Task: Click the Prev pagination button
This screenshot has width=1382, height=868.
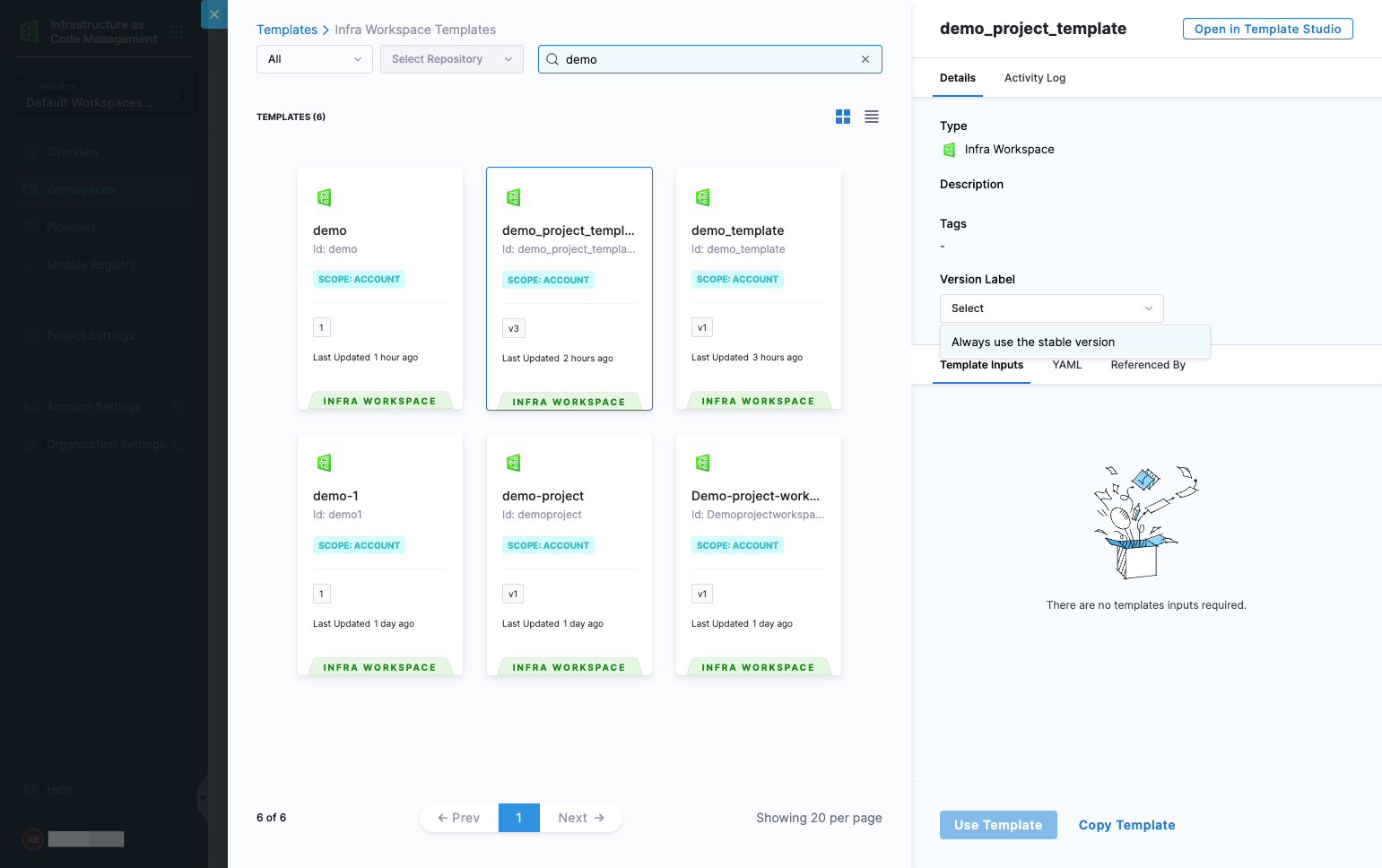Action: (459, 818)
